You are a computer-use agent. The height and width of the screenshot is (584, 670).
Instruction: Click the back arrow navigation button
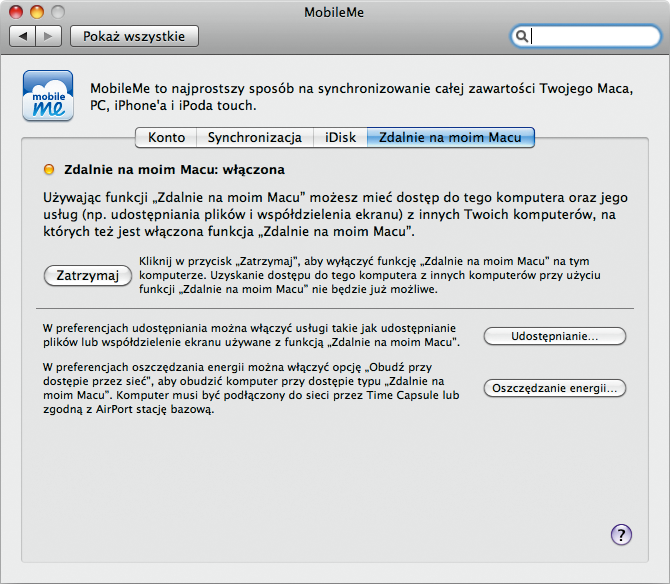[23, 36]
